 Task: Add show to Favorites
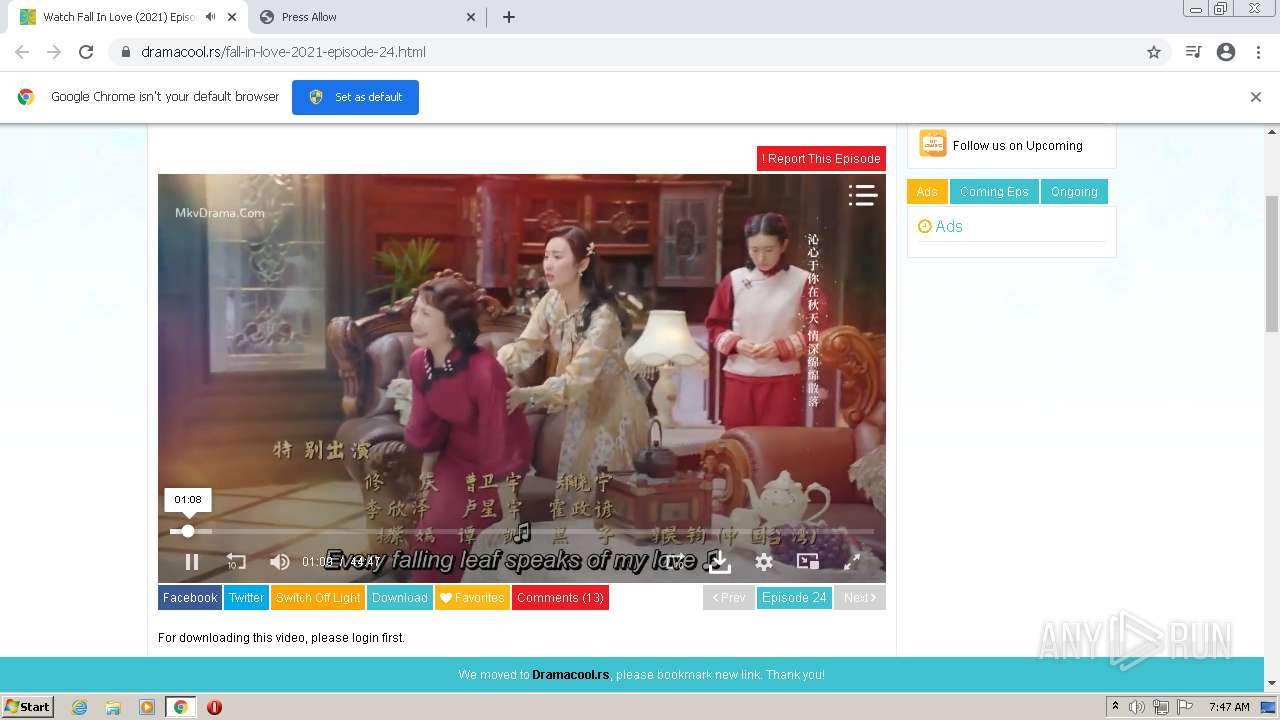tap(472, 598)
